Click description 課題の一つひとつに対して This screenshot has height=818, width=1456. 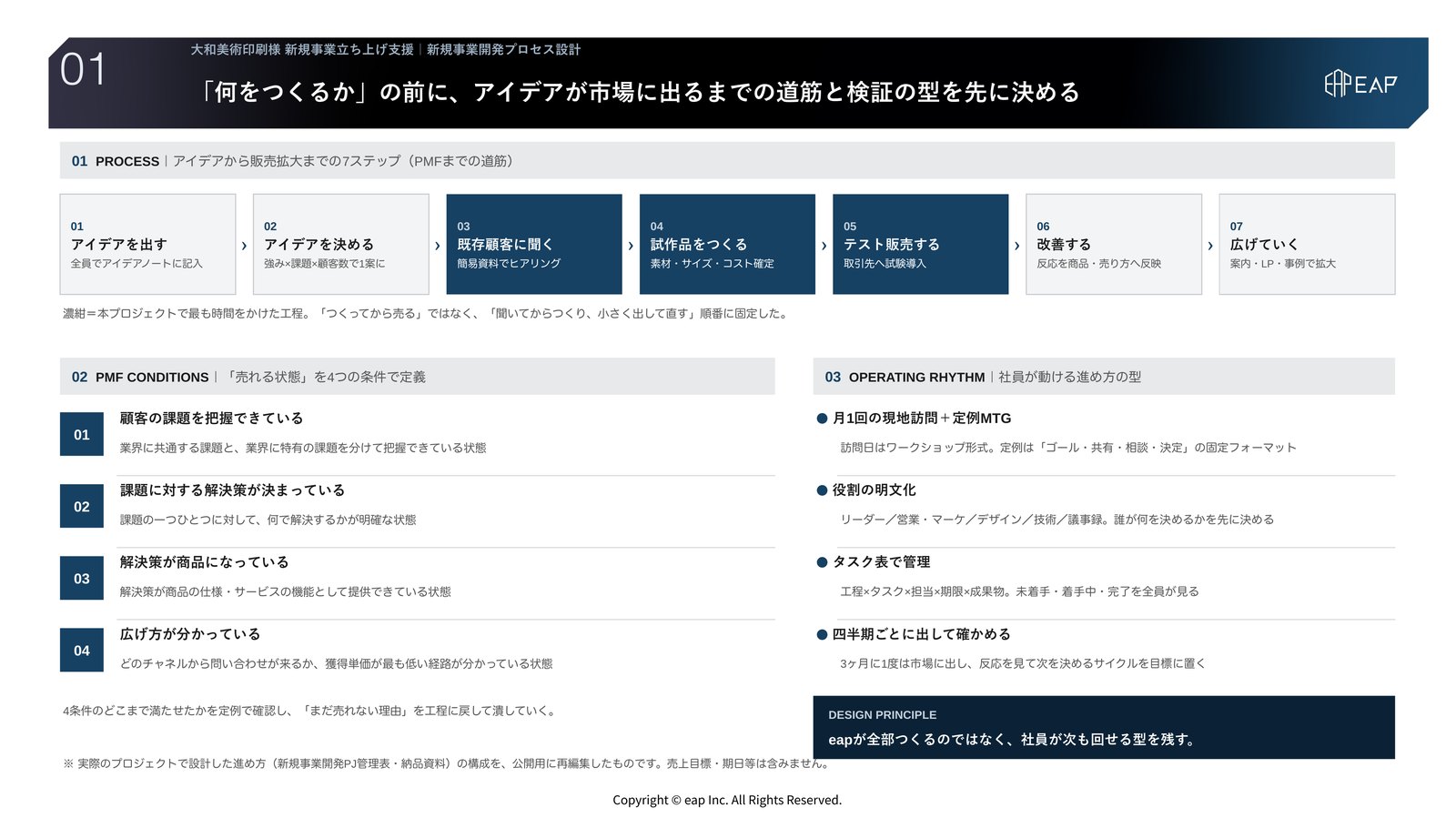[268, 520]
